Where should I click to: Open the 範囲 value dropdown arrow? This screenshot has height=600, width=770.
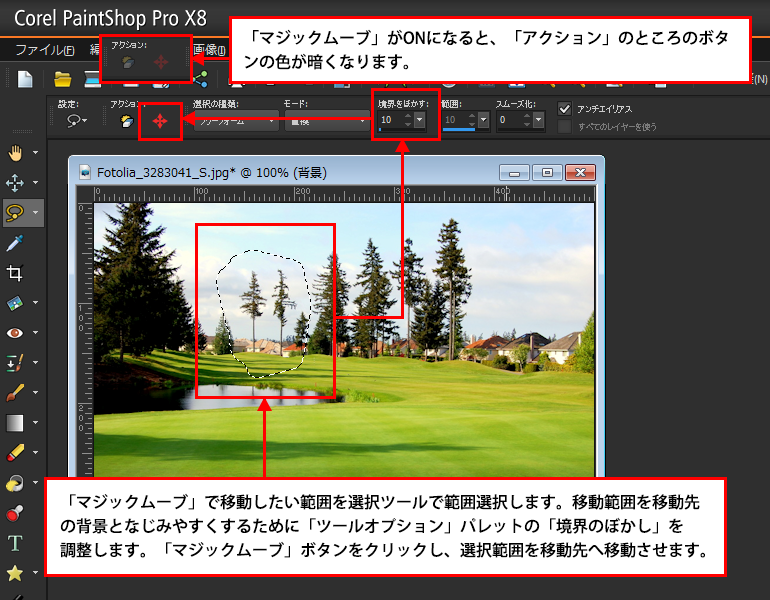(x=484, y=120)
